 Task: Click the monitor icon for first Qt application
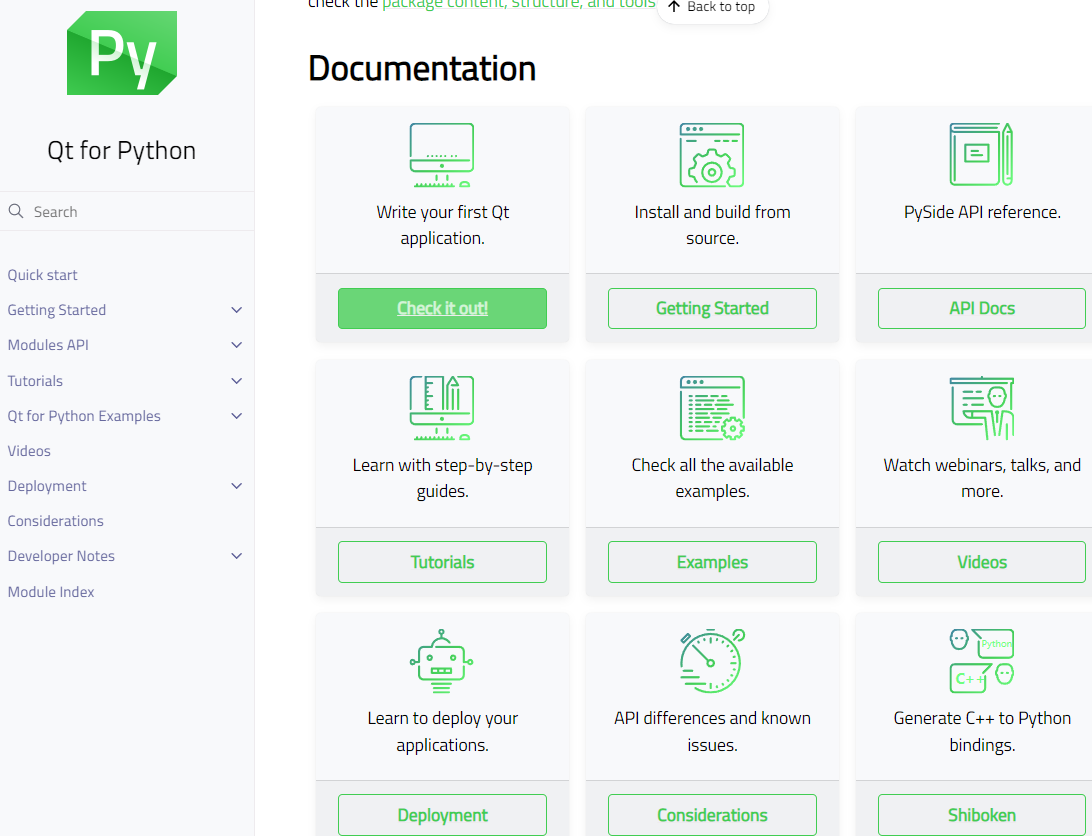[x=442, y=155]
